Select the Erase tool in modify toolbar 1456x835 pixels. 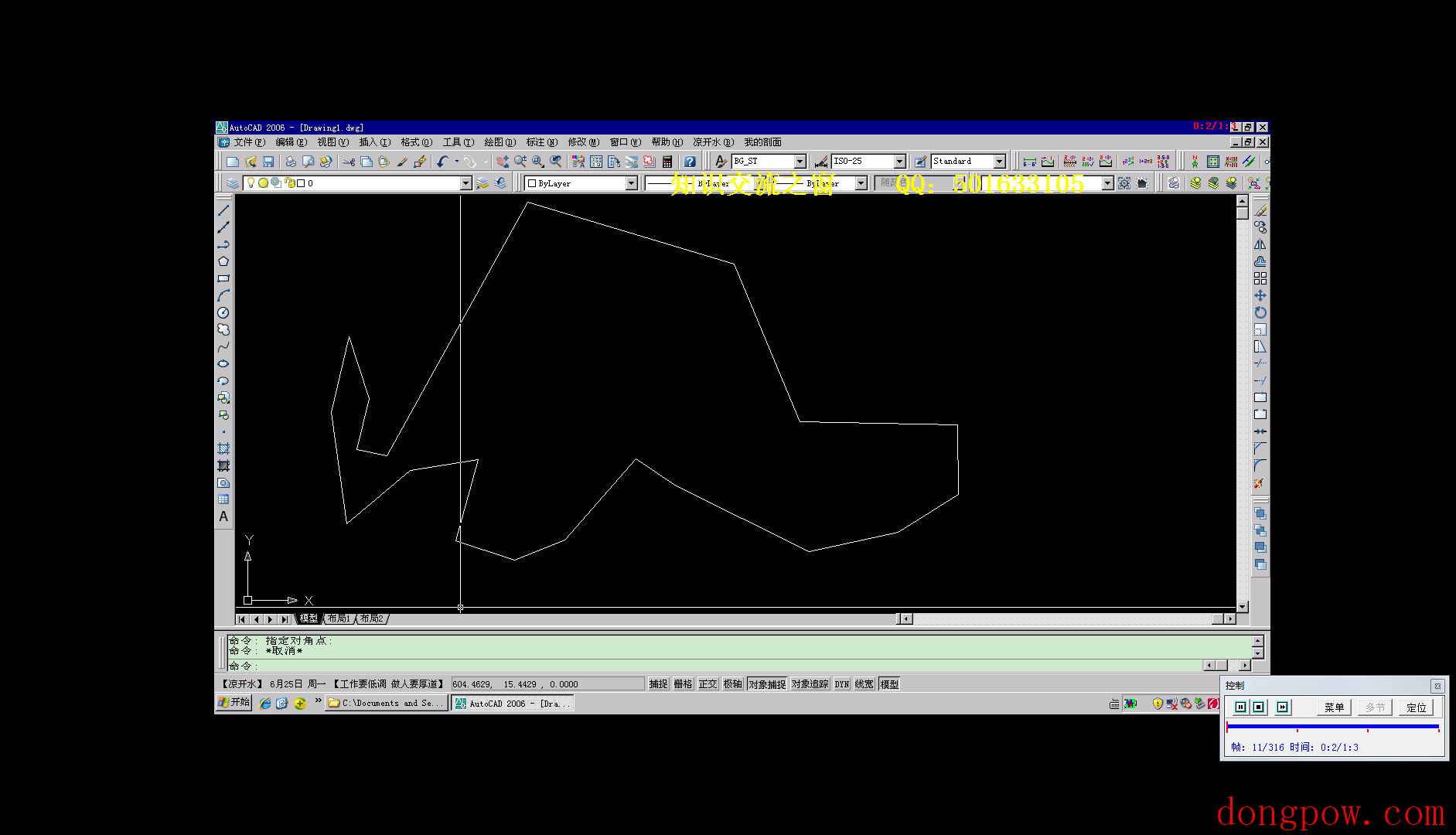tap(1260, 210)
